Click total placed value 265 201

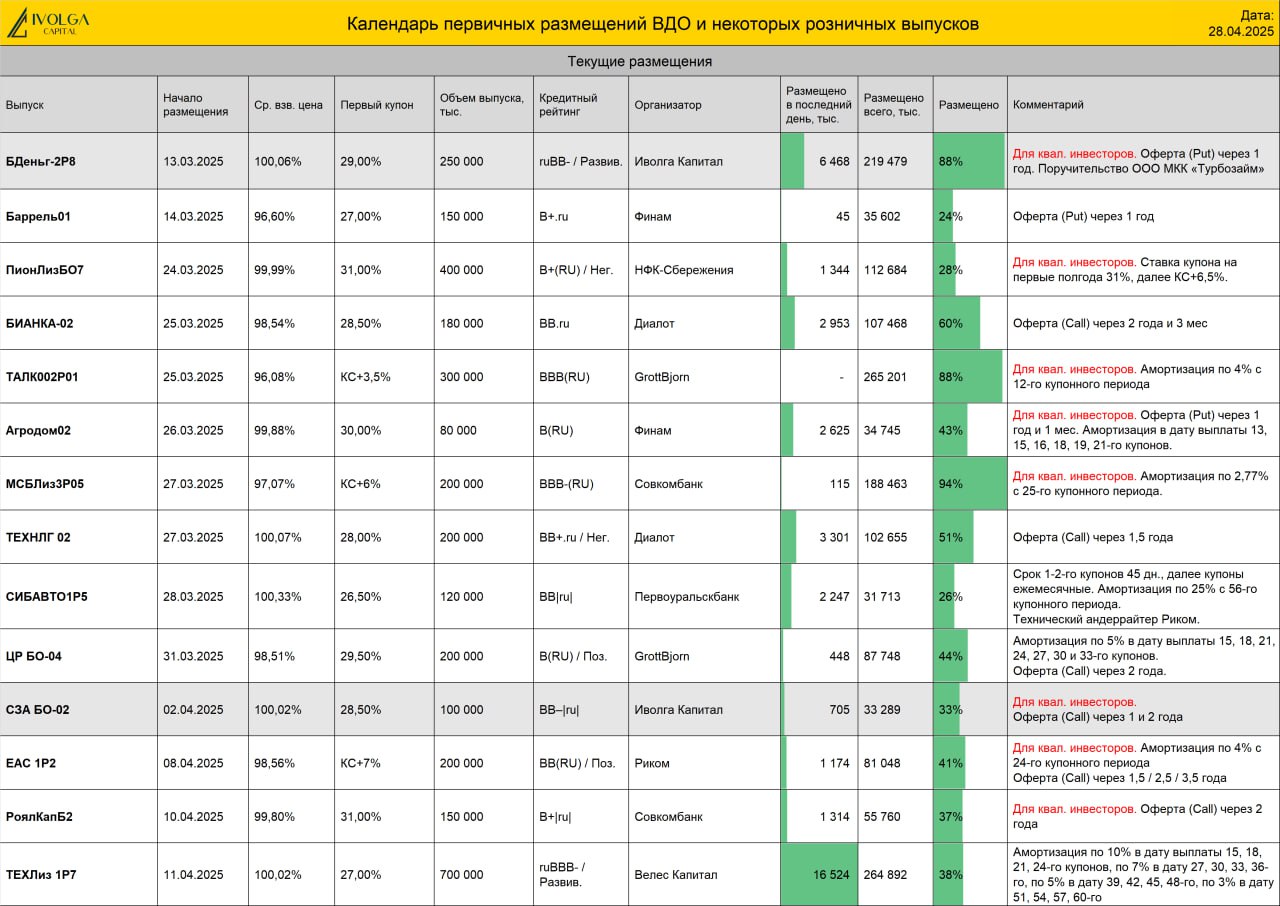coord(885,377)
